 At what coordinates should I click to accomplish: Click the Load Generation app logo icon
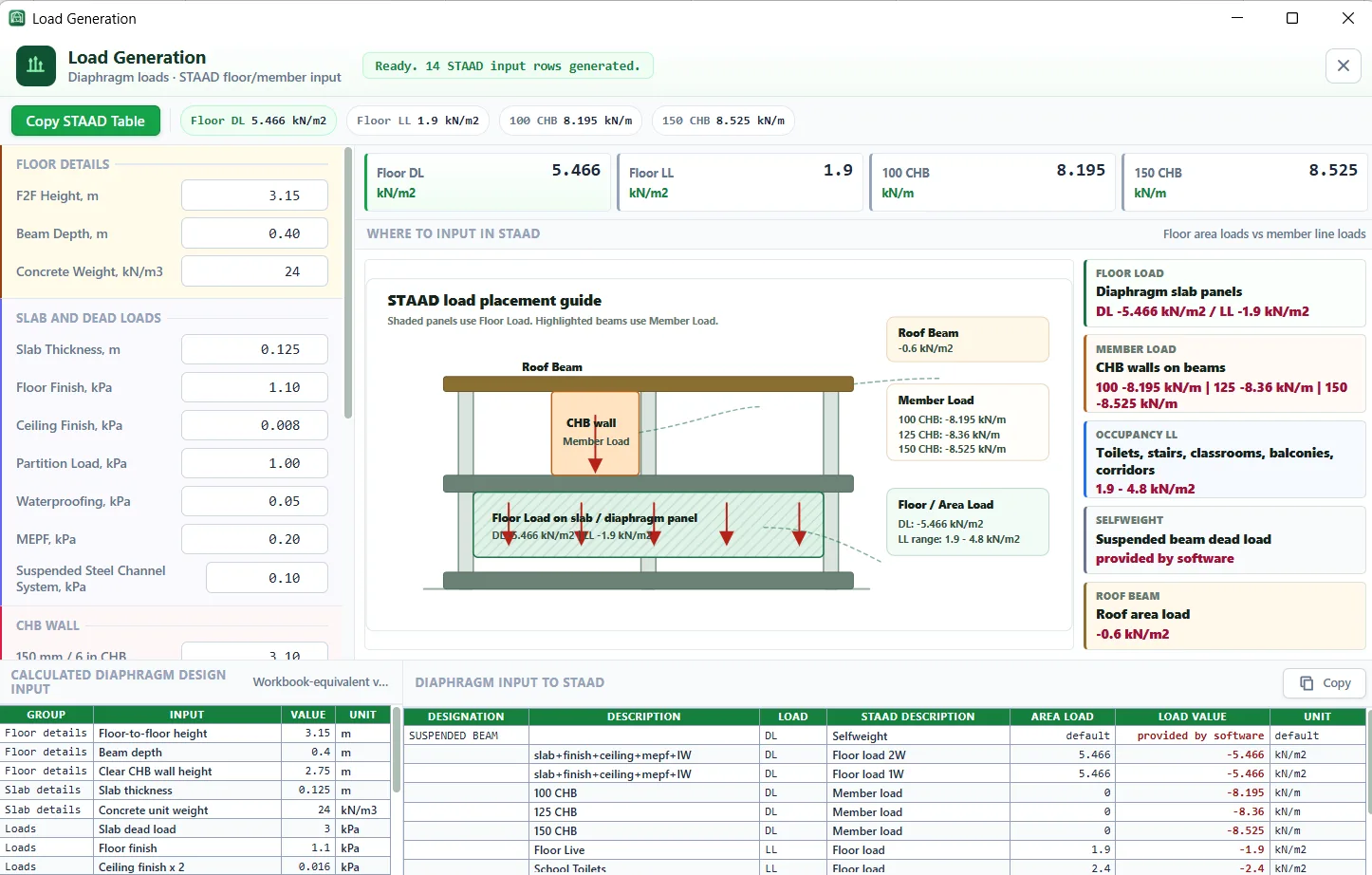35,65
